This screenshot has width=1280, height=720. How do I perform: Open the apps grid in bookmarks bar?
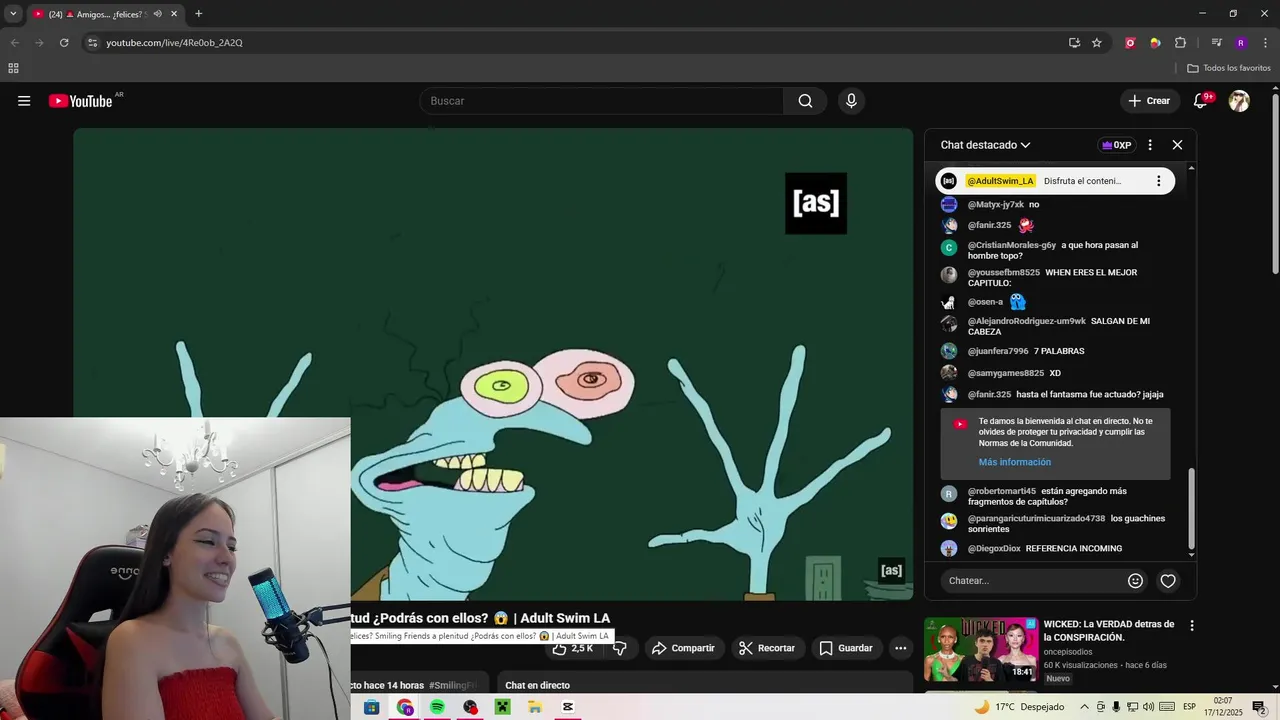pos(13,68)
